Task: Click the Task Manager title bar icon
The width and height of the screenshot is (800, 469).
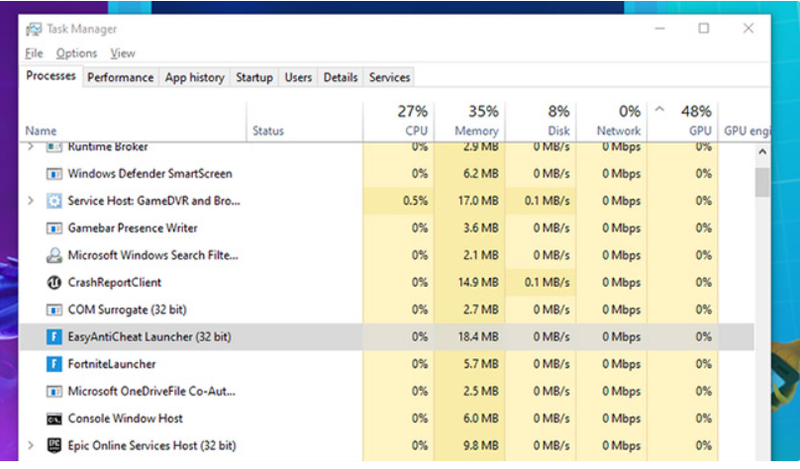Action: [x=34, y=29]
